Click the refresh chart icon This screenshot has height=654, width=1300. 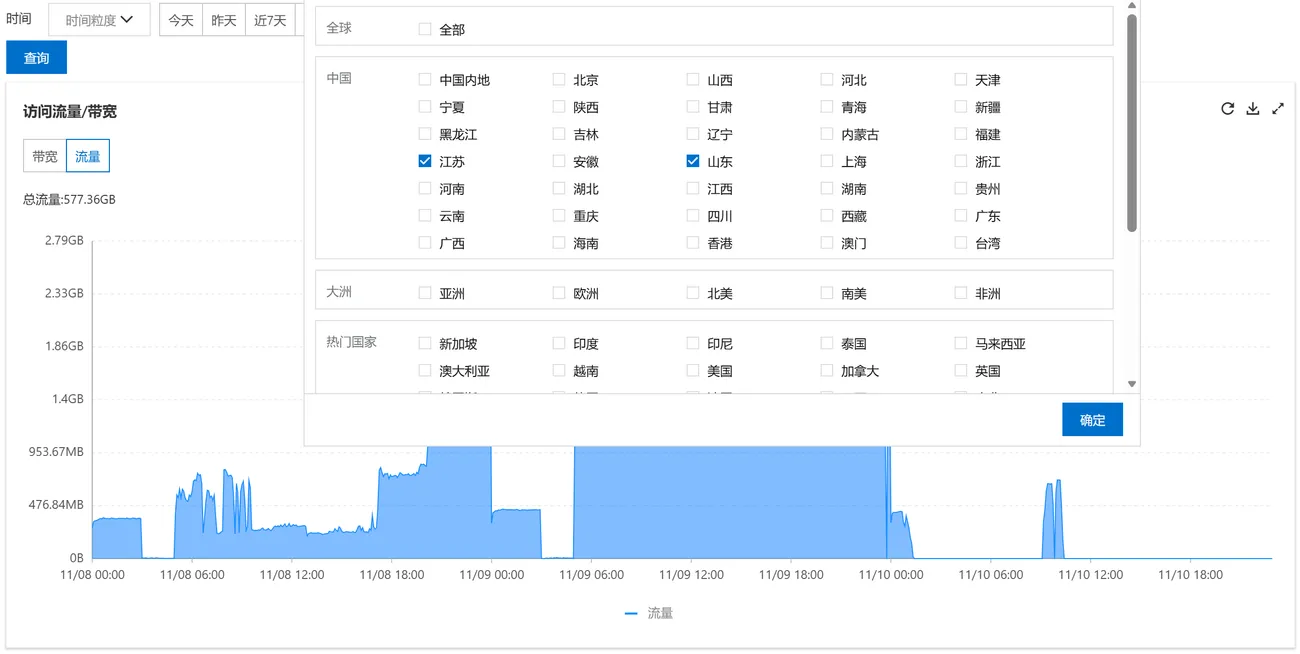tap(1228, 109)
